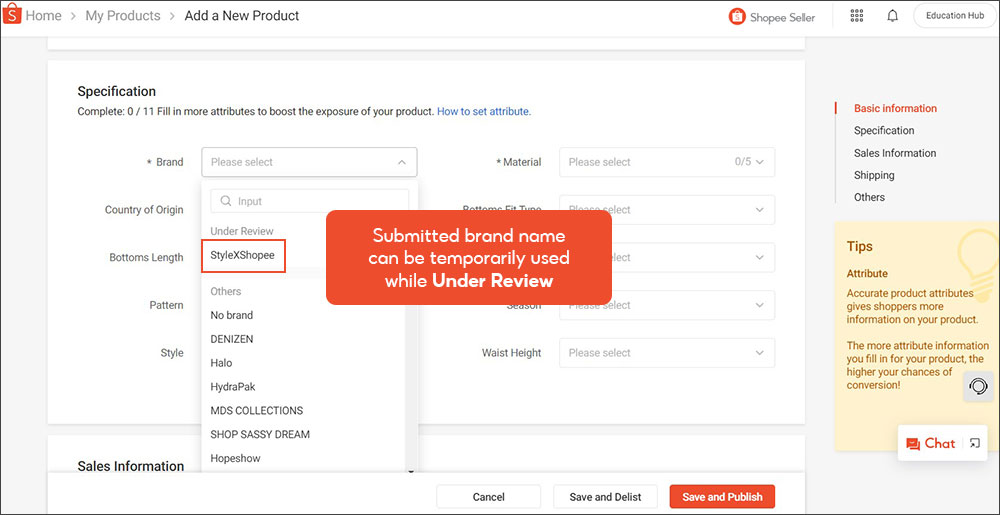Go to Shipping section in sidebar
Viewport: 1000px width, 515px height.
tap(874, 175)
